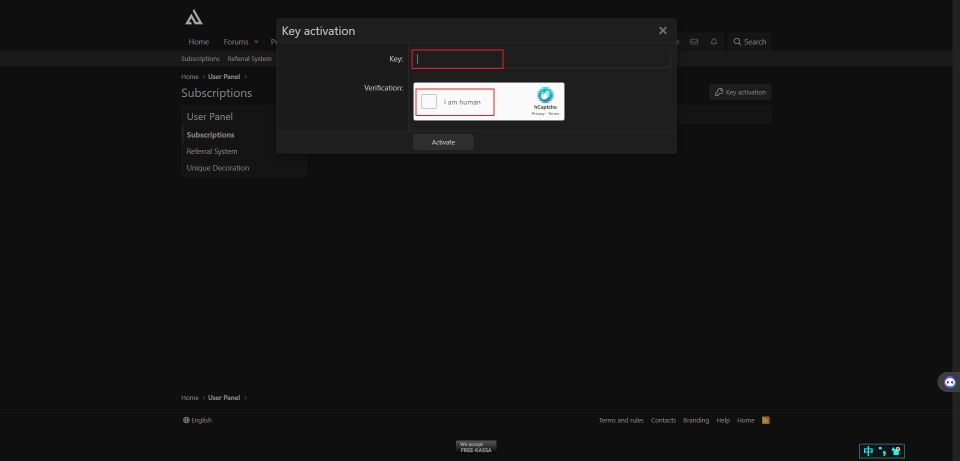Check the "I am human" checkbox
The image size is (960, 461).
point(429,101)
